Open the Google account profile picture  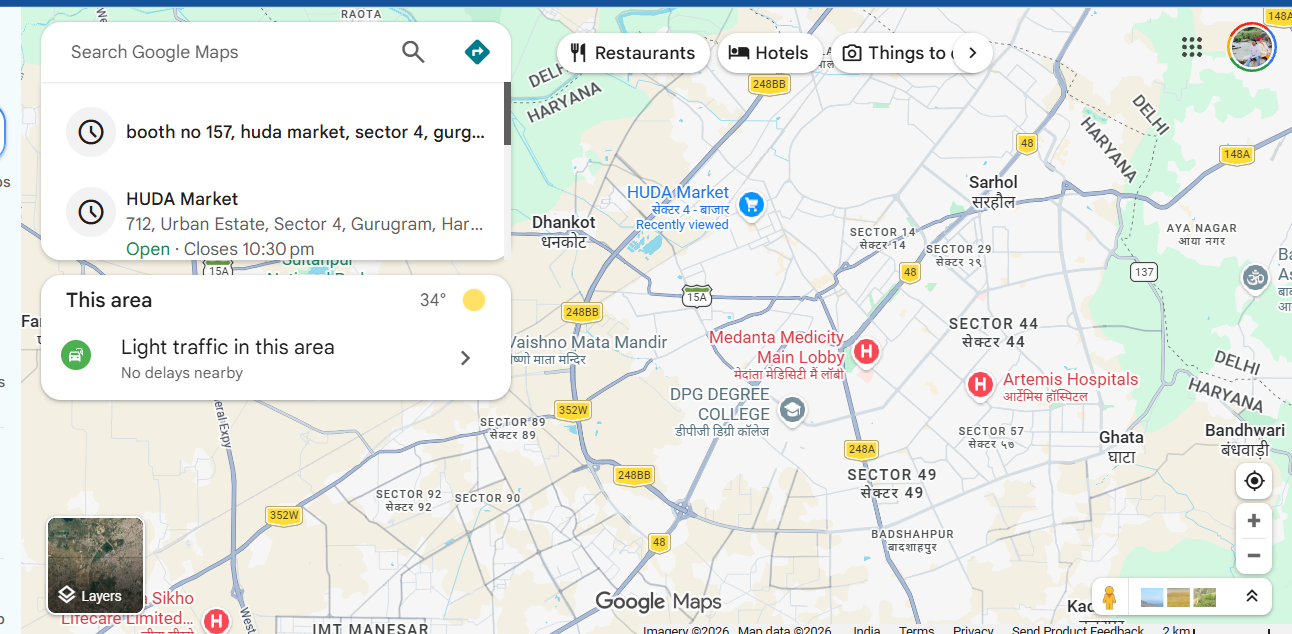point(1252,47)
